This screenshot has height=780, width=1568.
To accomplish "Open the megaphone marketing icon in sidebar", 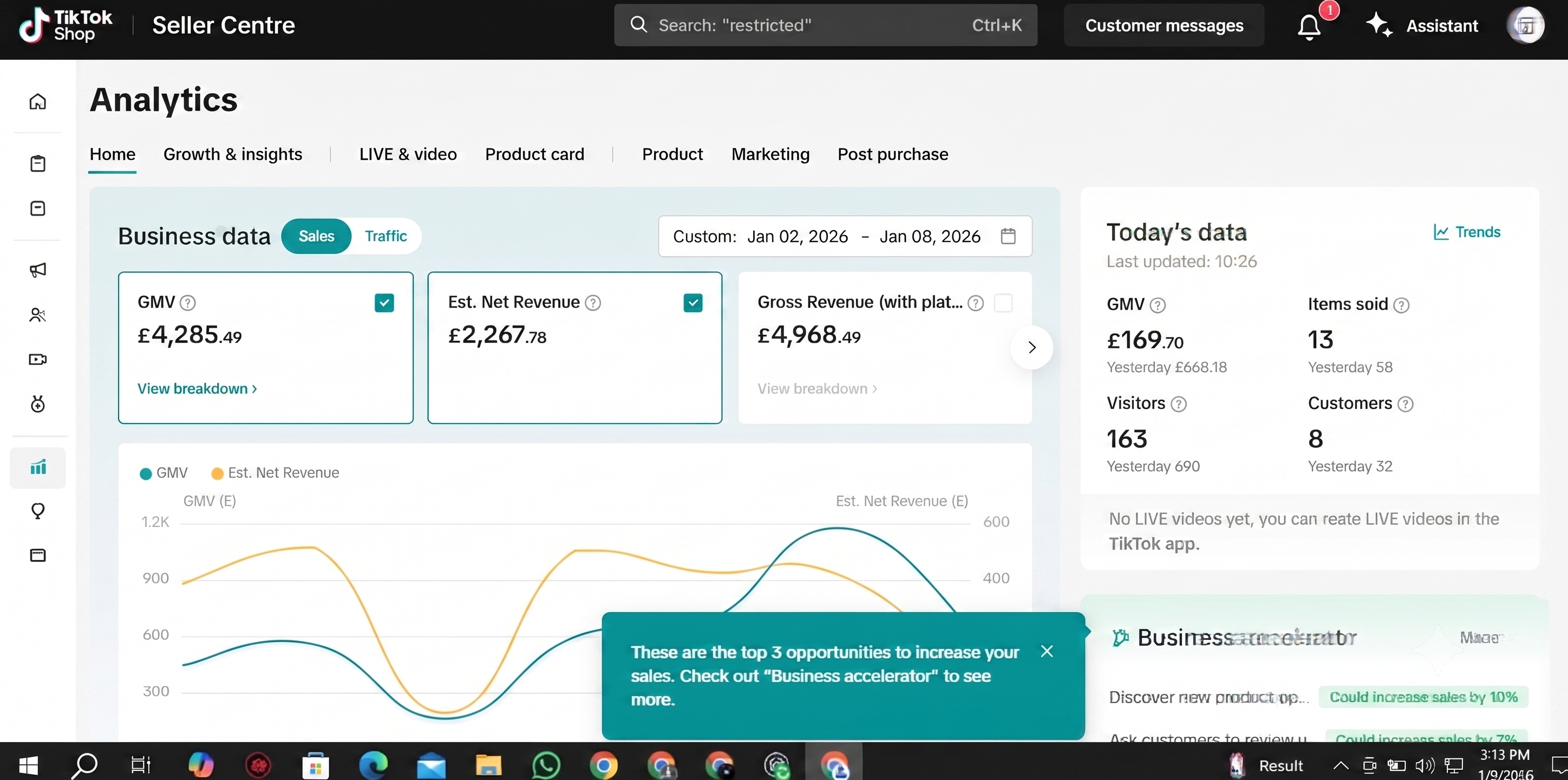I will pyautogui.click(x=38, y=270).
